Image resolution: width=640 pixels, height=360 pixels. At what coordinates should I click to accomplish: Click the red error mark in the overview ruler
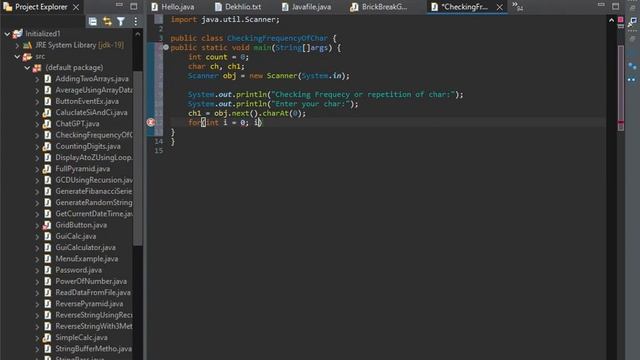click(x=620, y=122)
